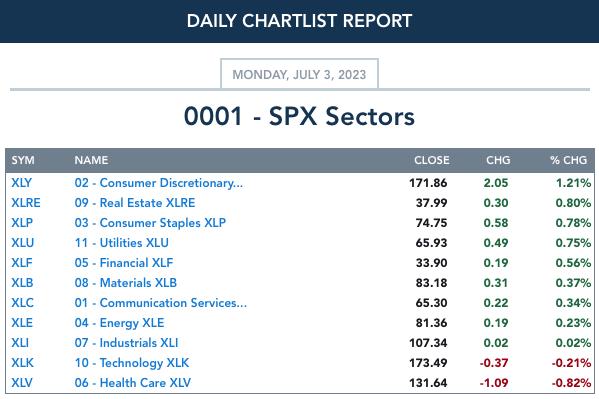Open the XLK symbol link
The image size is (599, 399).
22,363
